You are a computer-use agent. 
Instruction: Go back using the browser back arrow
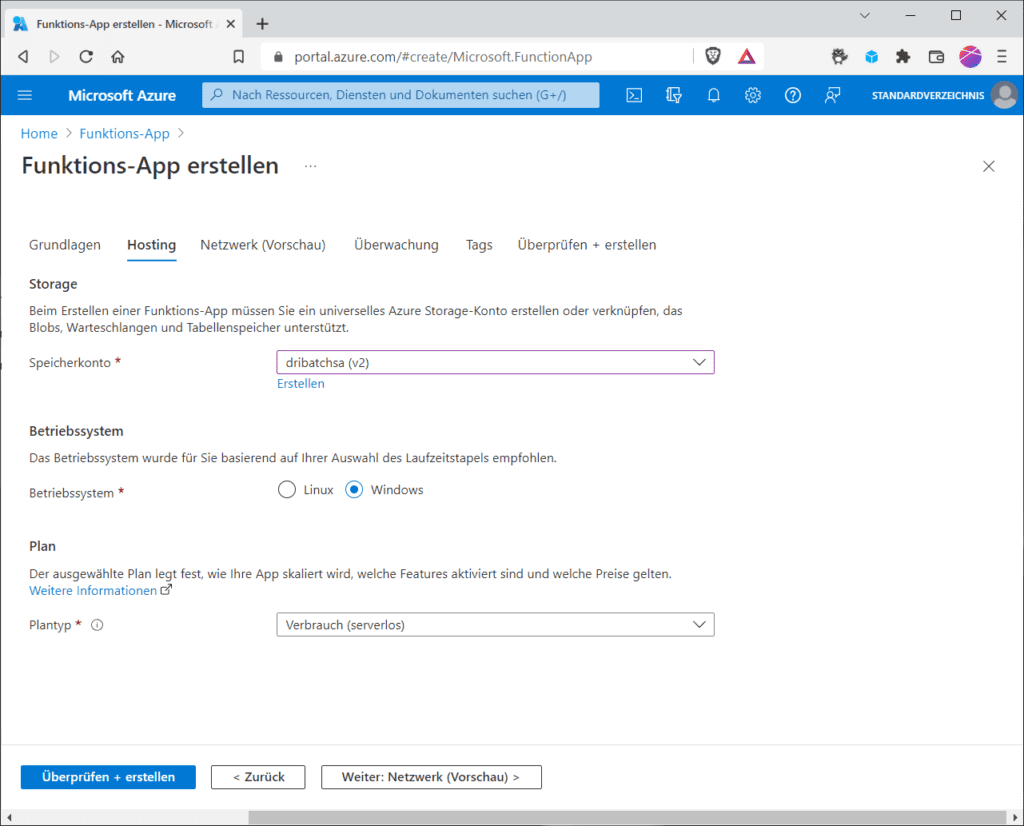(24, 57)
